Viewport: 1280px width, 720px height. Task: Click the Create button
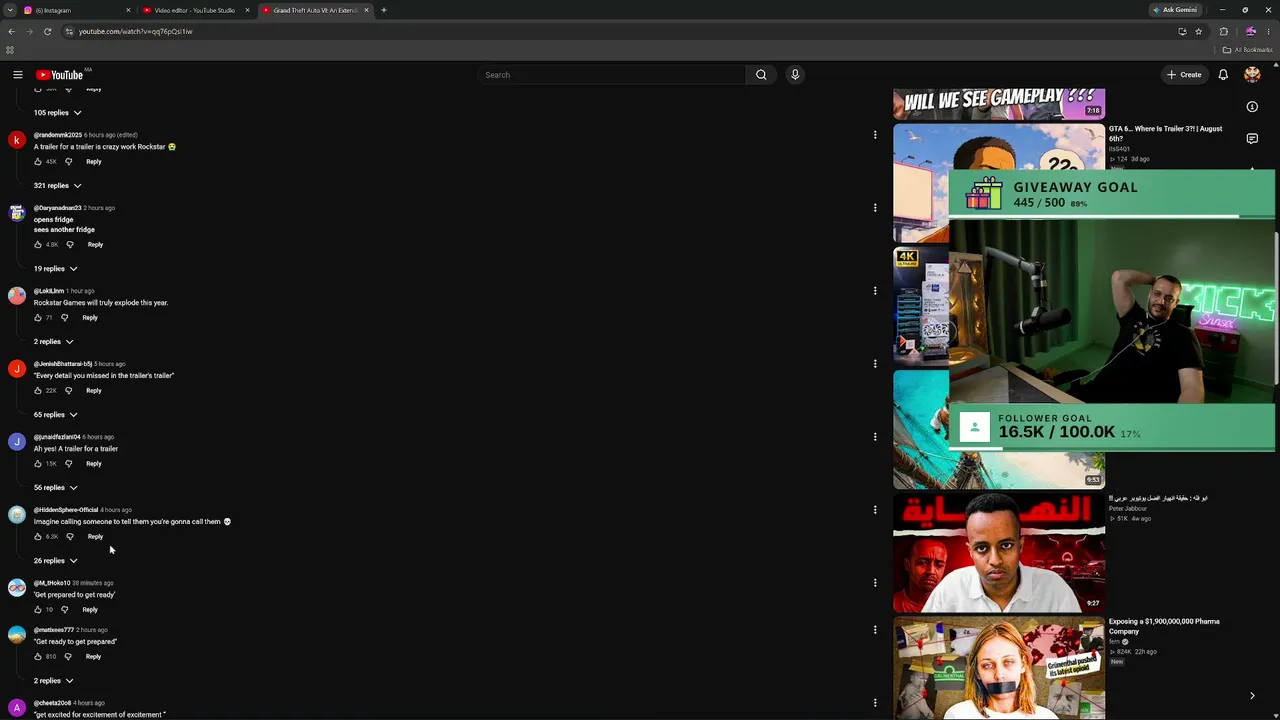coord(1184,75)
